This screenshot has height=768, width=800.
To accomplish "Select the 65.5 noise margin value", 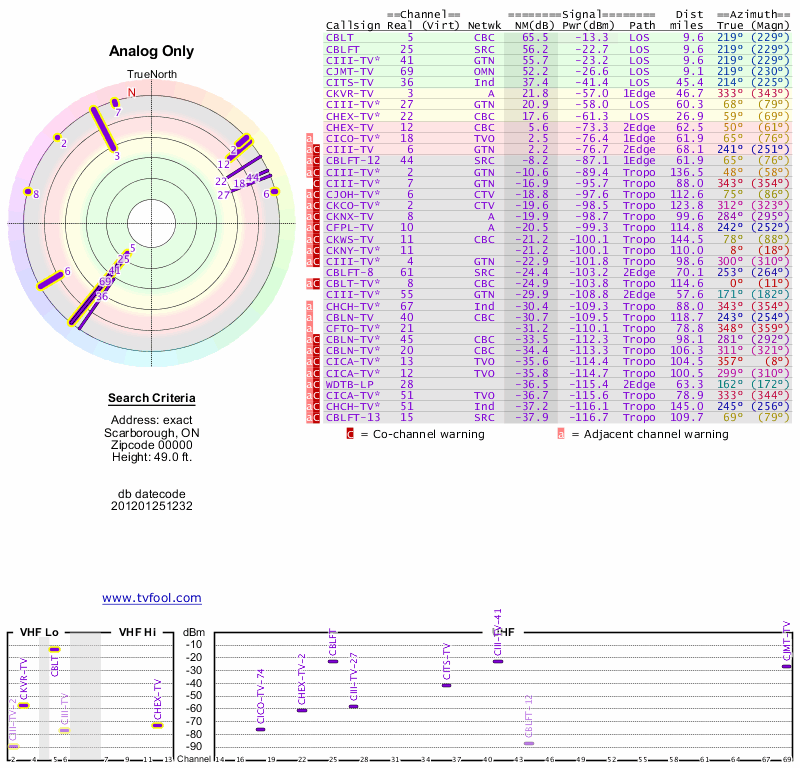I will [x=535, y=38].
